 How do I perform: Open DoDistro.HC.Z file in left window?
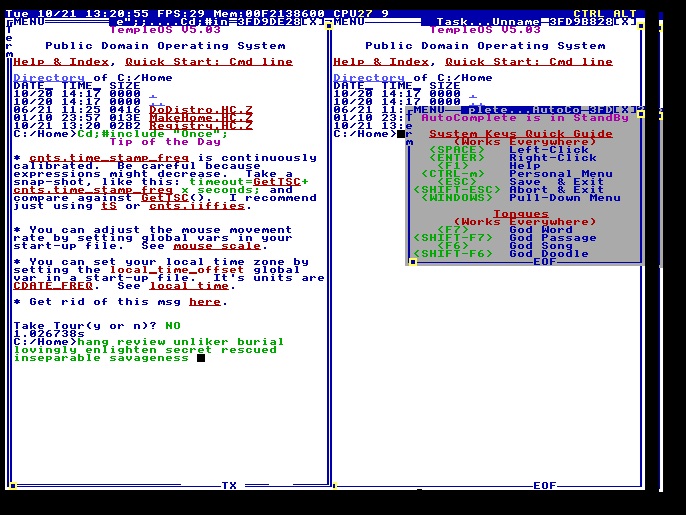[201, 110]
